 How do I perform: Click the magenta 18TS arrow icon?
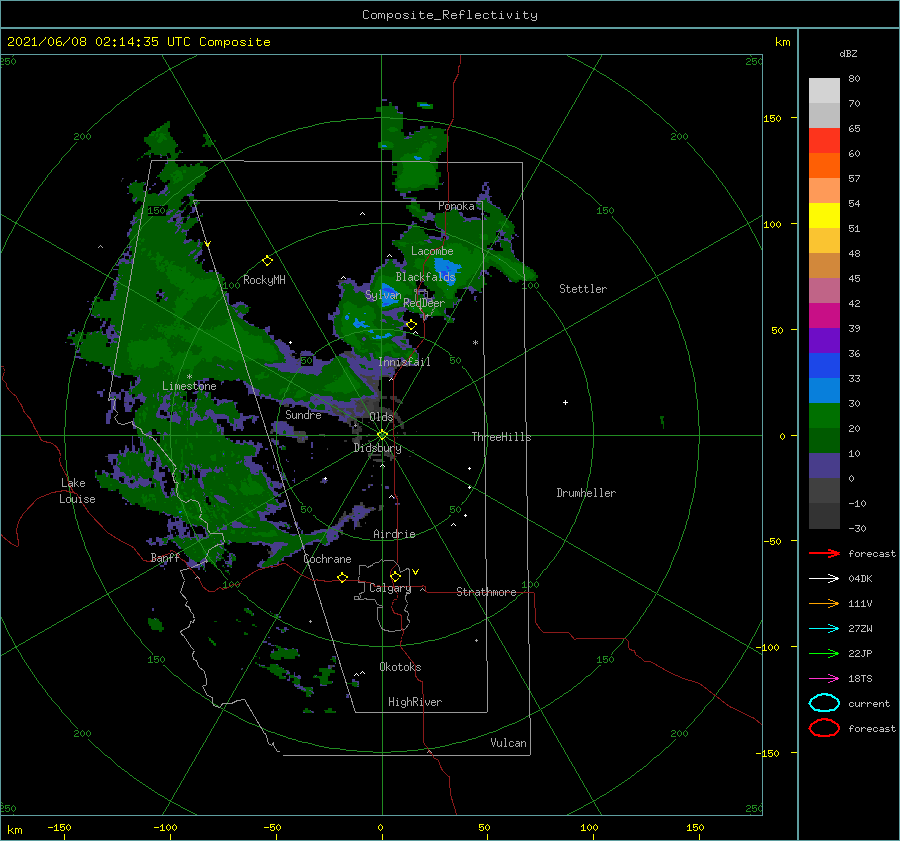824,679
